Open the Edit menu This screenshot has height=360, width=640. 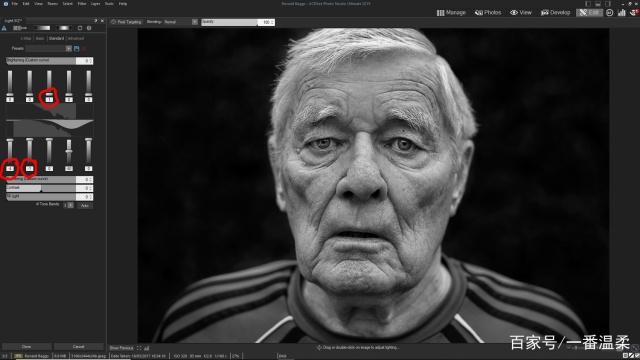tap(26, 4)
